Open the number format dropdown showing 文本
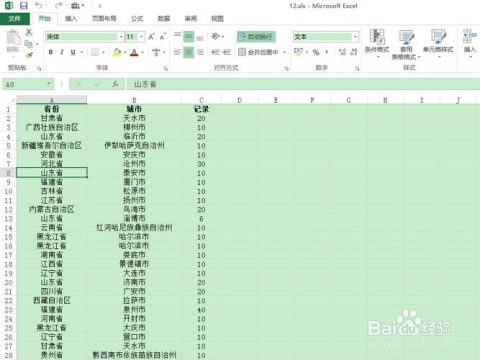The image size is (480, 360). click(x=355, y=37)
